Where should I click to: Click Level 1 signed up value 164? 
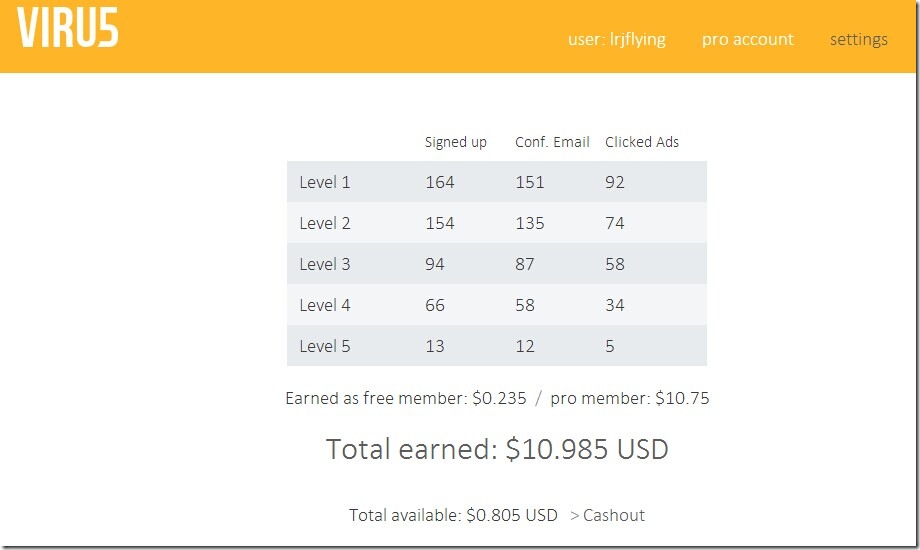439,183
